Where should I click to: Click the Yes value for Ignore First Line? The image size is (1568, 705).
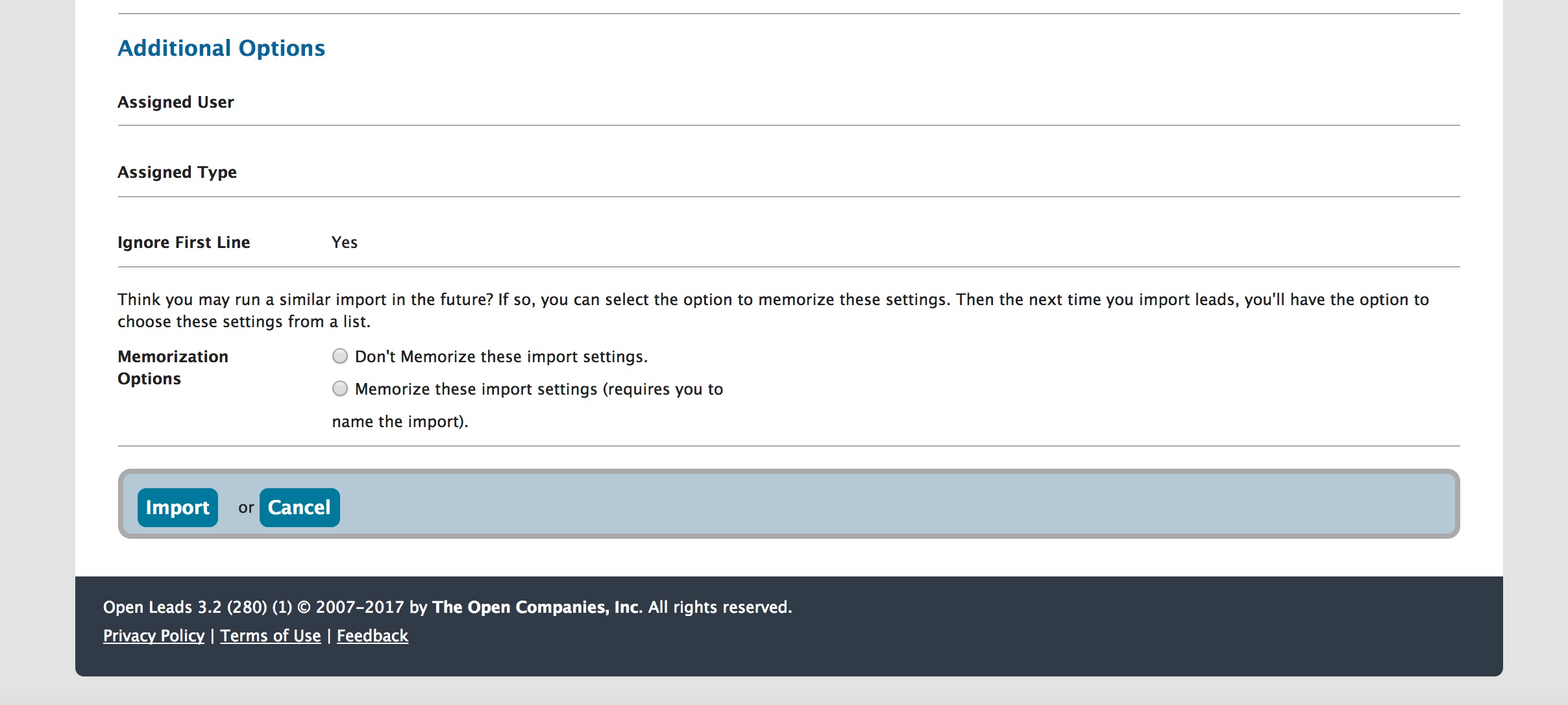[x=345, y=243]
